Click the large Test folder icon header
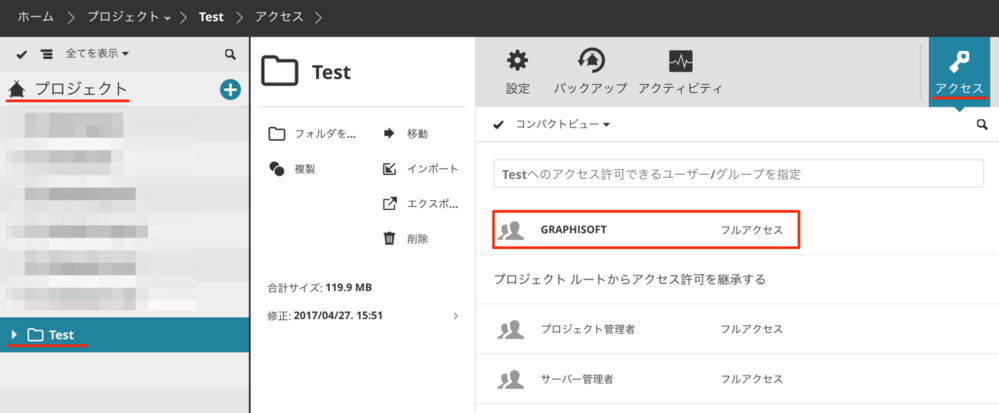The height and width of the screenshot is (413, 999). point(280,71)
